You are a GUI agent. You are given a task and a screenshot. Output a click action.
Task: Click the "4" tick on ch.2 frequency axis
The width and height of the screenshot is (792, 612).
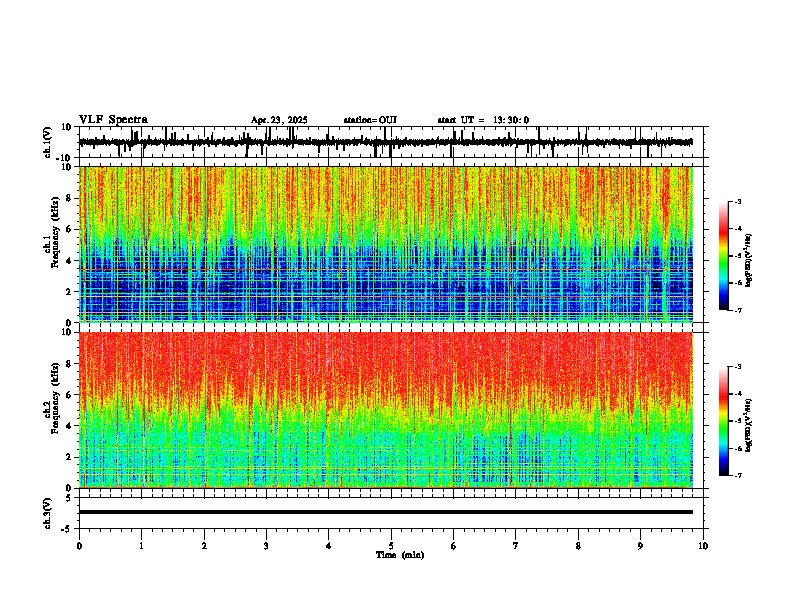pos(70,426)
